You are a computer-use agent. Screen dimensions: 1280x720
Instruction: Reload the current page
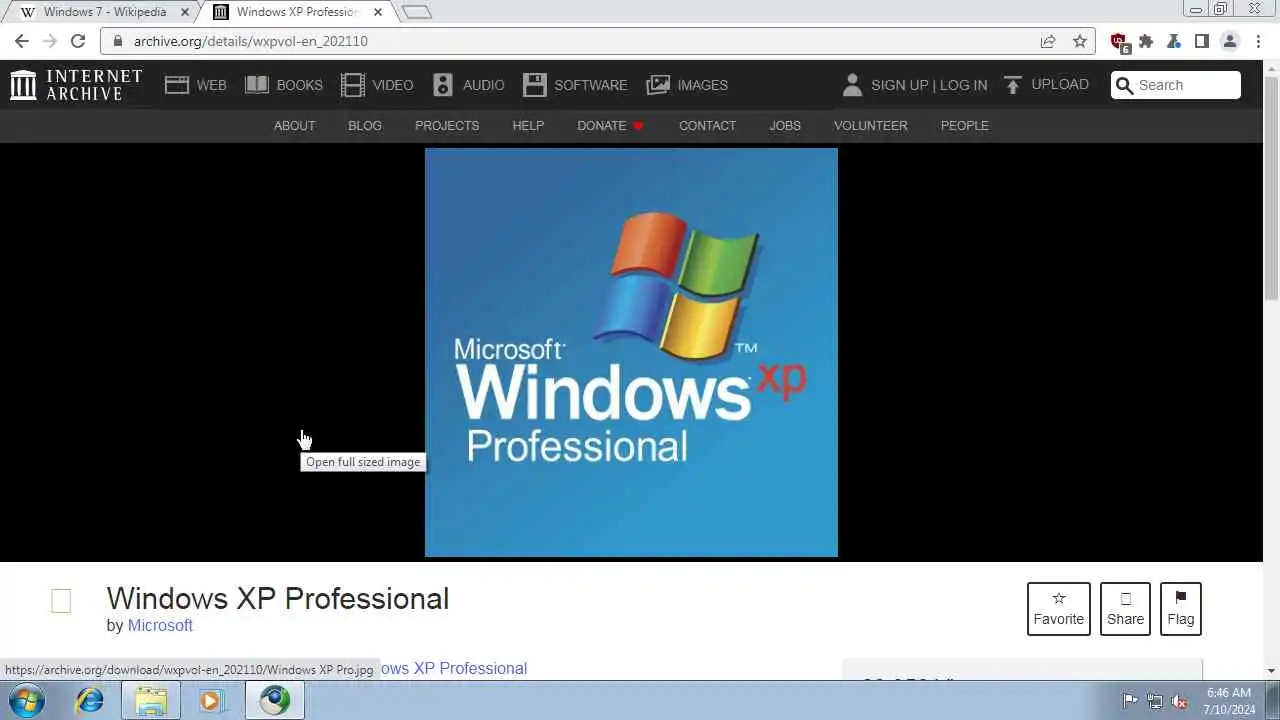coord(78,41)
